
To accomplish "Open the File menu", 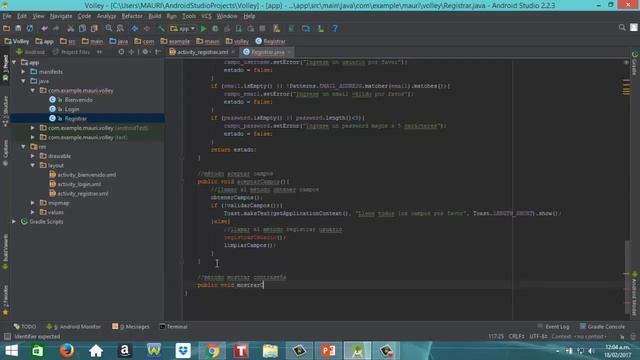I will [x=7, y=16].
